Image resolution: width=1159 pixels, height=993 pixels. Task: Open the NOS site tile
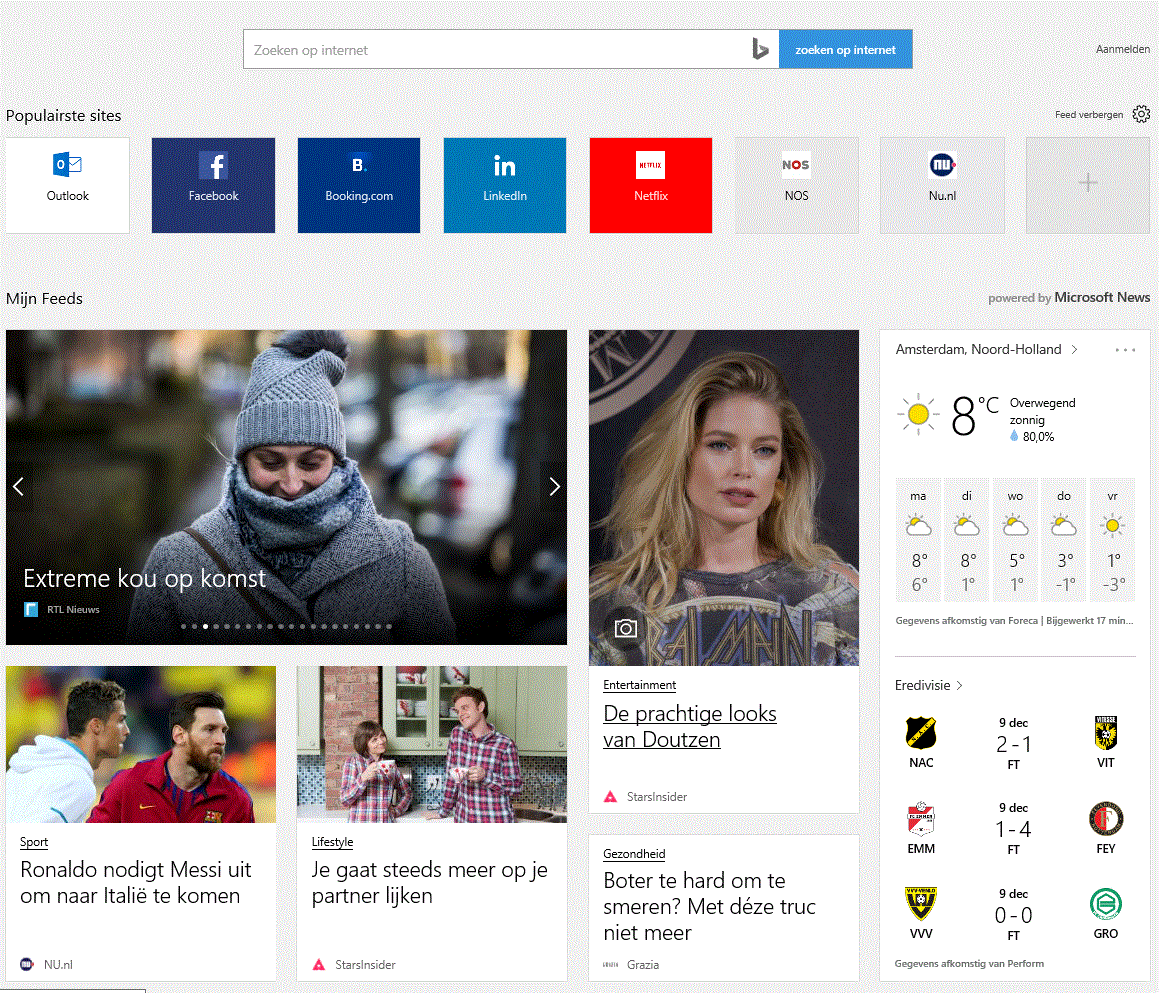pos(796,185)
